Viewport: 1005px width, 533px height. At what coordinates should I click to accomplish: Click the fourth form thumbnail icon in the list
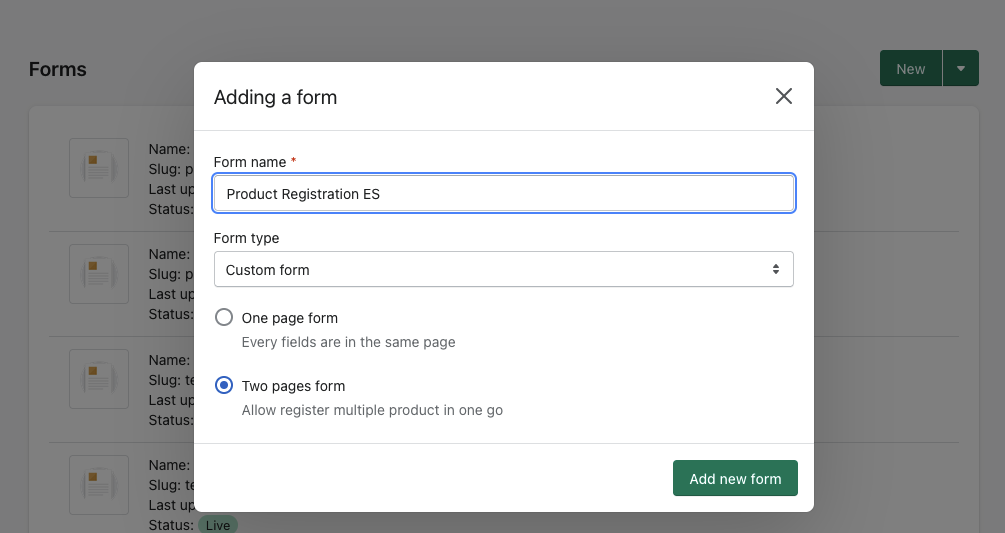[99, 485]
